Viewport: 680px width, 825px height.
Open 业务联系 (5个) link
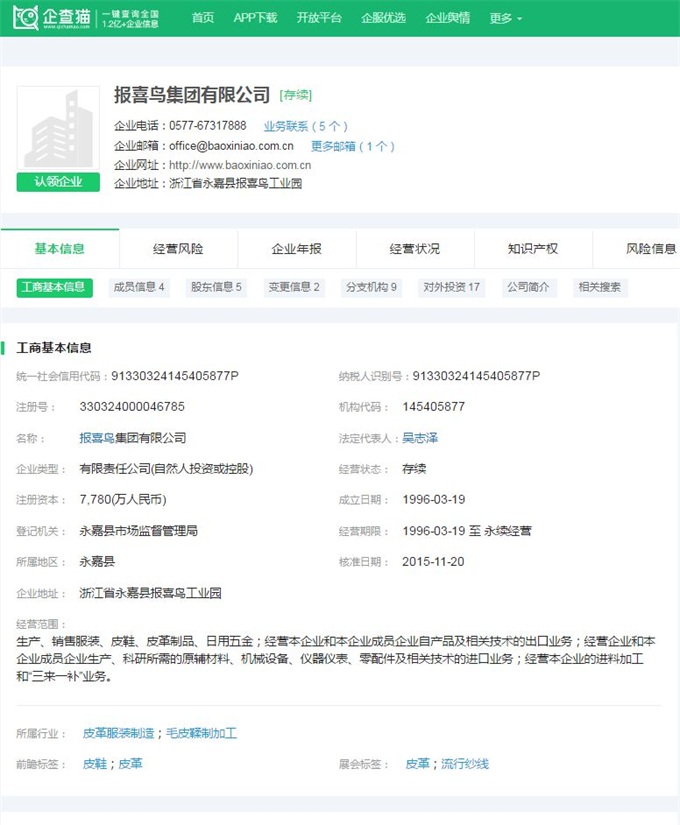tap(305, 126)
